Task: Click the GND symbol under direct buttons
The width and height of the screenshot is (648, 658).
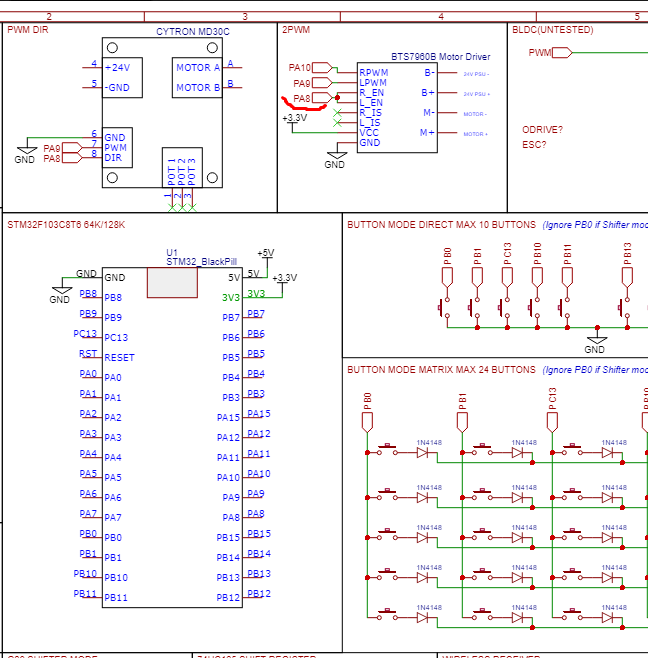Action: coord(594,344)
